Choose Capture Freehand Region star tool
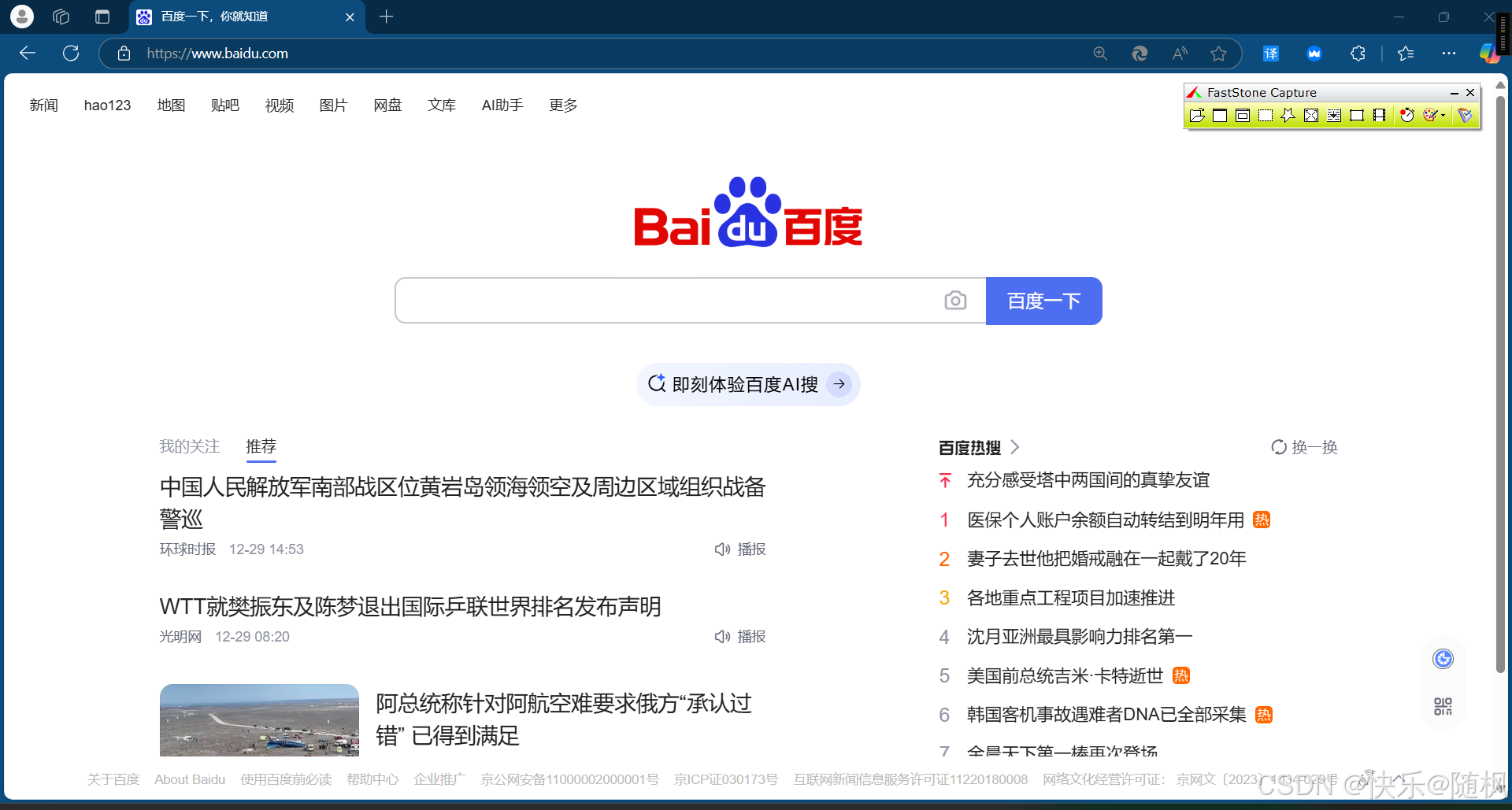Viewport: 1512px width, 810px height. 1288,116
